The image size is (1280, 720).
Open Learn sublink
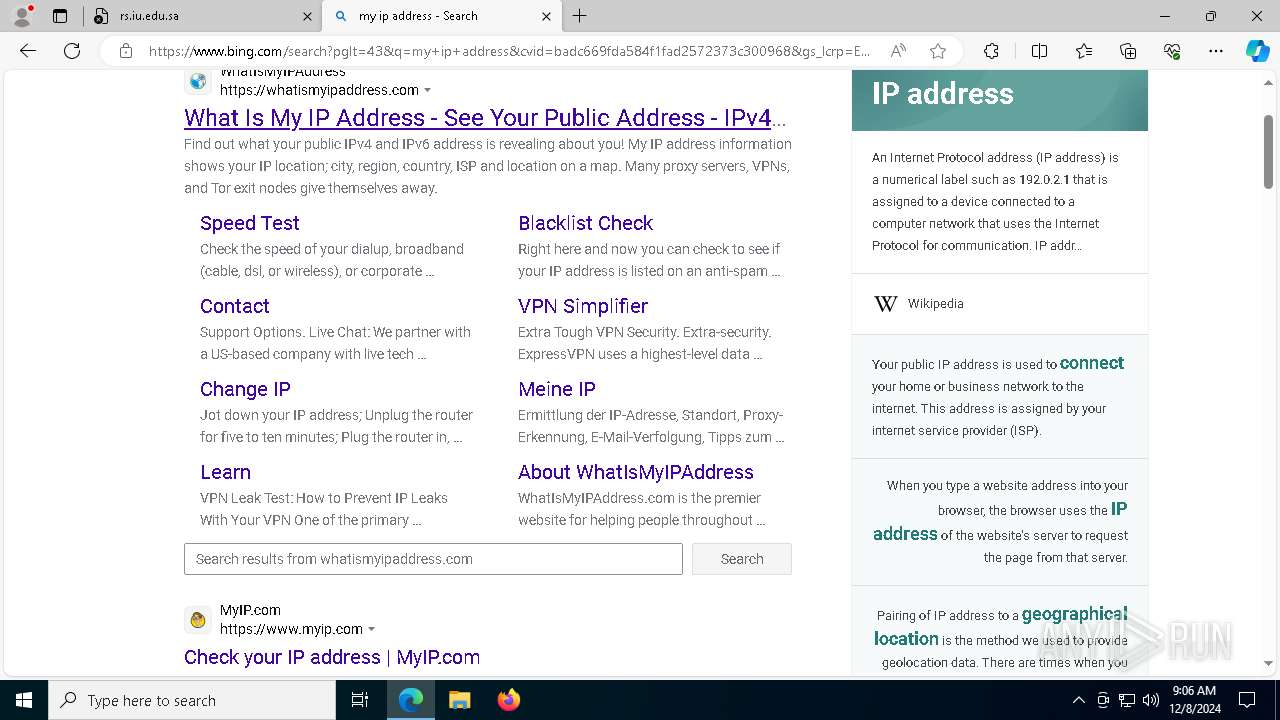225,472
